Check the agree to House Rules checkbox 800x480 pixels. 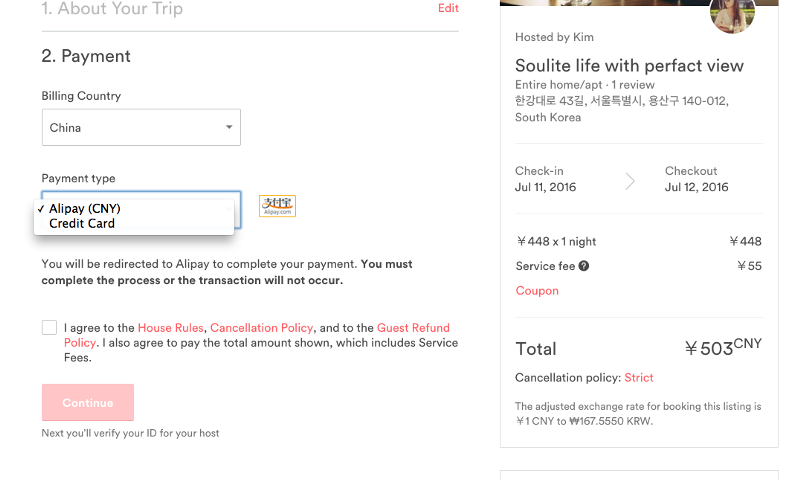click(50, 328)
